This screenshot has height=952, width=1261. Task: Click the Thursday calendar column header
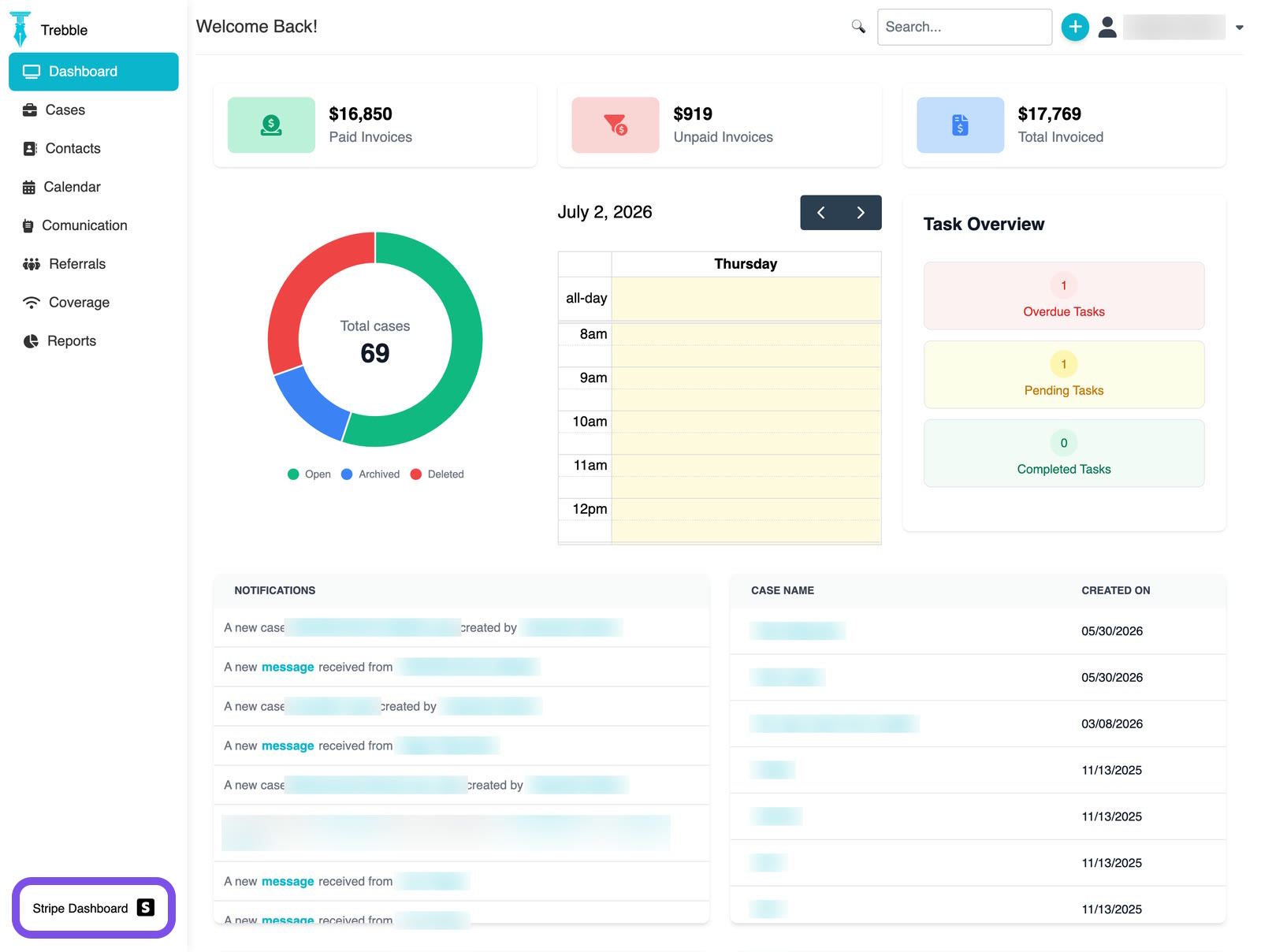click(746, 264)
